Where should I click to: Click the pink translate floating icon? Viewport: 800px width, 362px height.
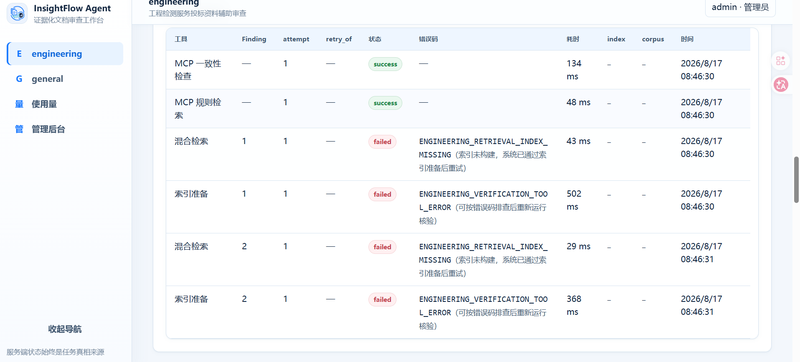(x=781, y=85)
